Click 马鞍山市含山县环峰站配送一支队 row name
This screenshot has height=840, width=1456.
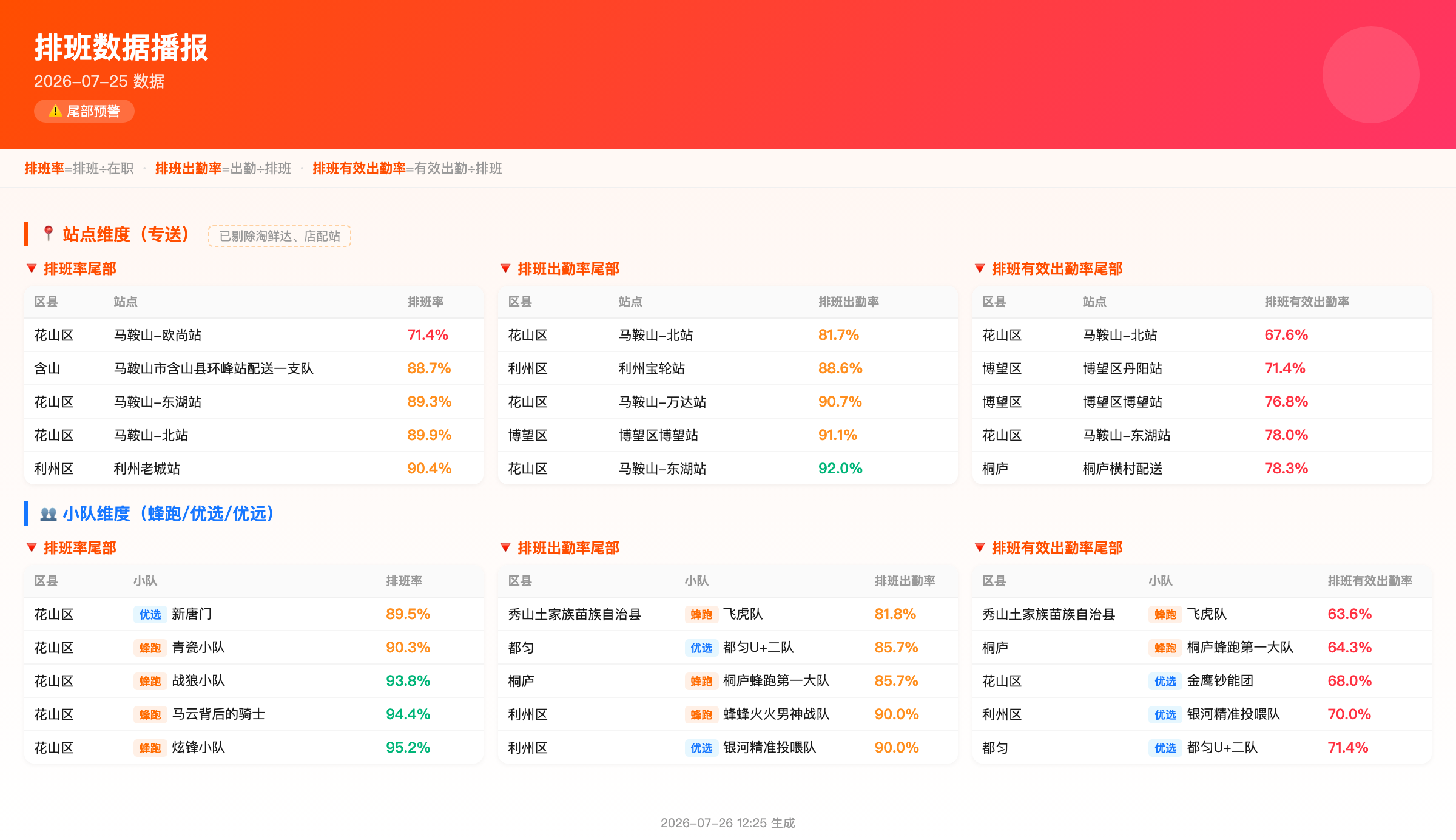click(214, 368)
